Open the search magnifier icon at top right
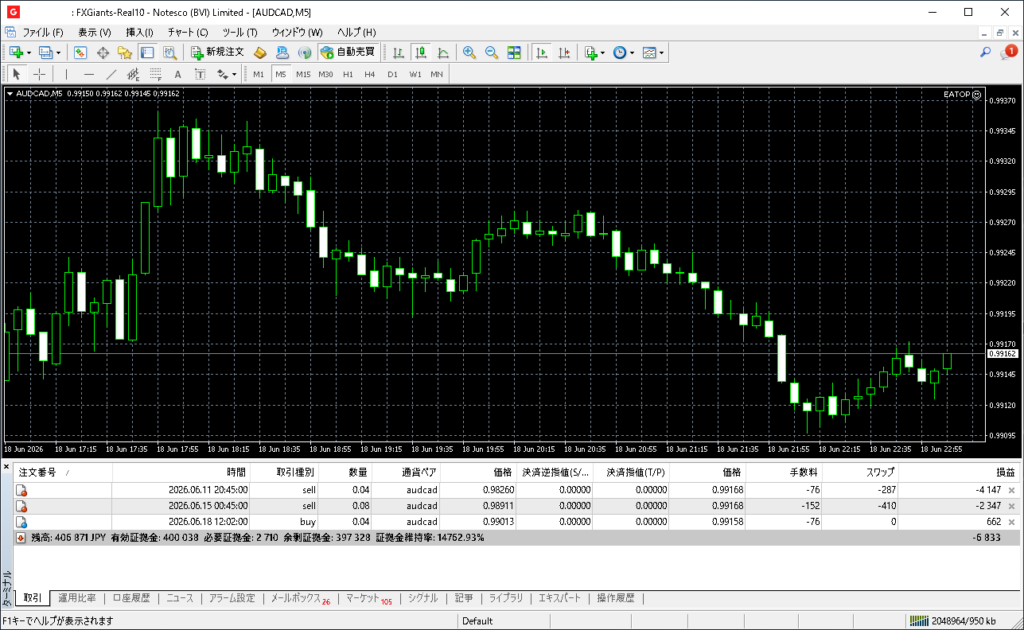The width and height of the screenshot is (1024, 630). [x=985, y=52]
